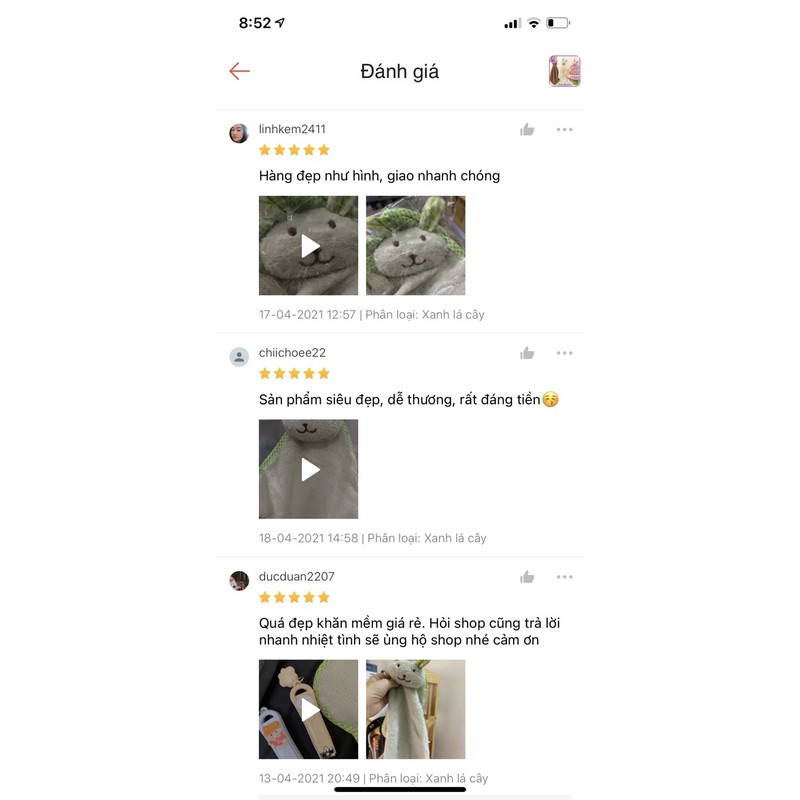This screenshot has width=800, height=800.
Task: Like chiichoee22's review with thumbs-up
Action: [527, 353]
